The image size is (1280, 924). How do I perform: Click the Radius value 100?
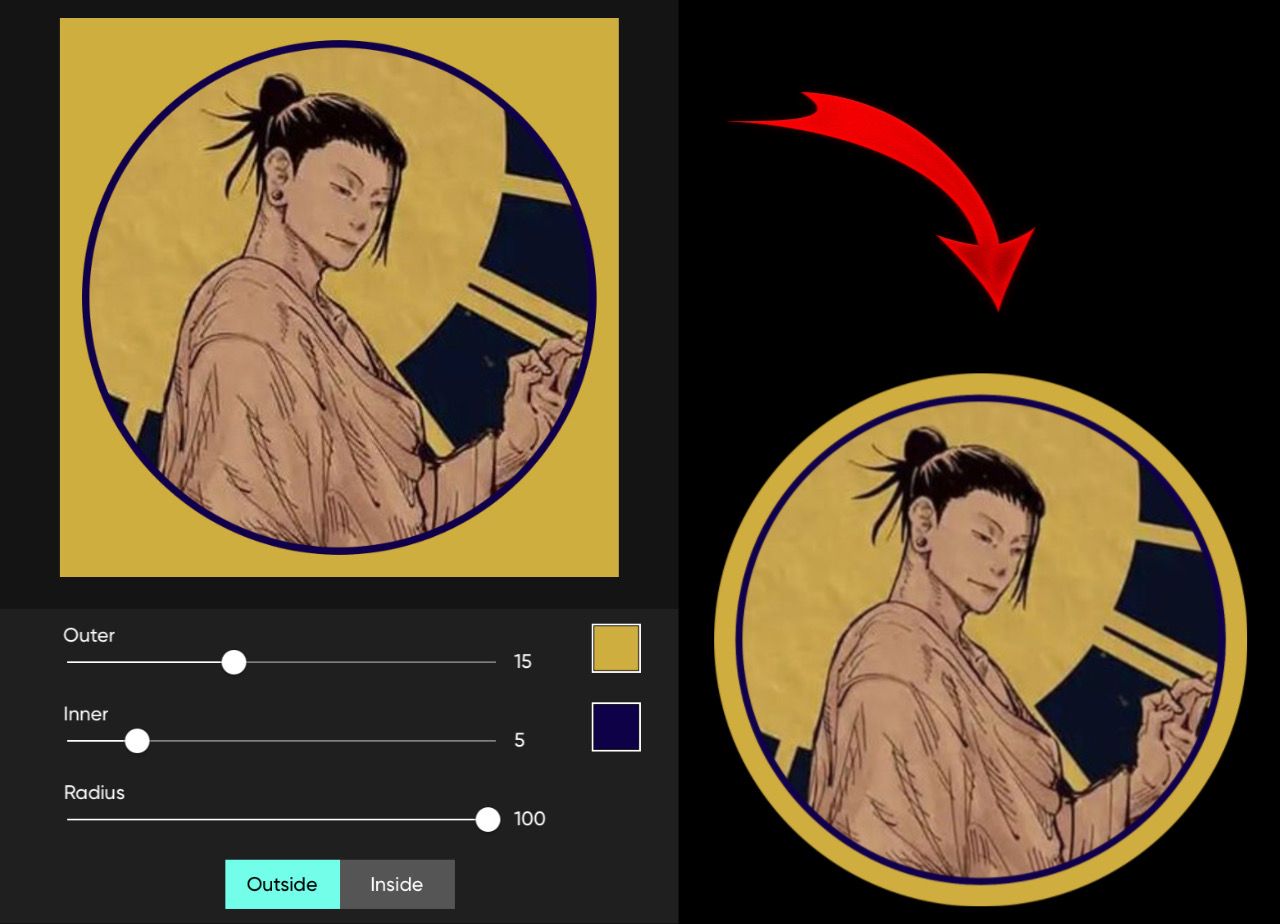point(530,819)
